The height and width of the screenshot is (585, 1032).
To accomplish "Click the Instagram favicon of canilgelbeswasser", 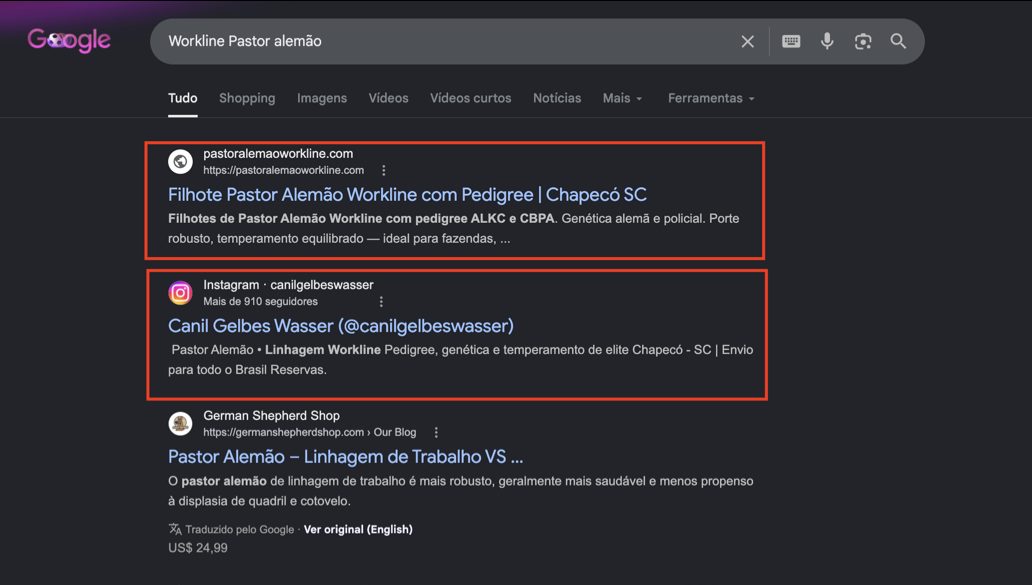I will point(180,293).
